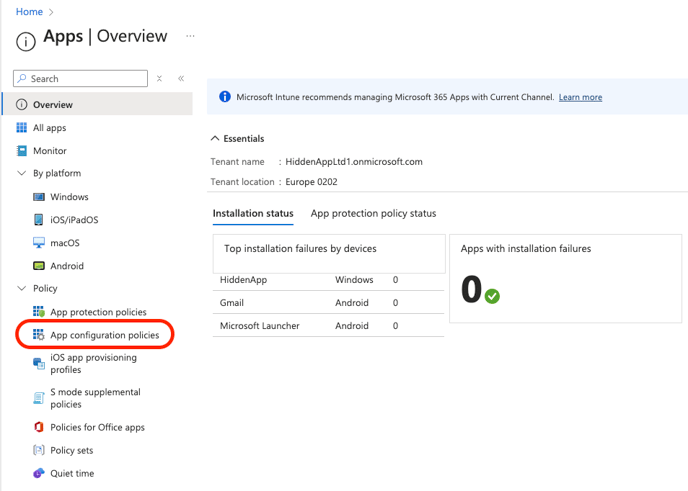Click tenant location Europe 0202
Image resolution: width=688 pixels, height=491 pixels.
(311, 182)
